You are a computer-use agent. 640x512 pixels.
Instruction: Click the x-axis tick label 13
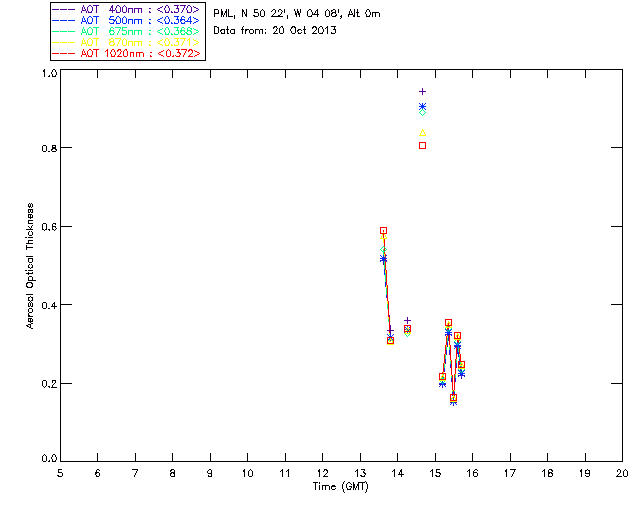coord(360,473)
